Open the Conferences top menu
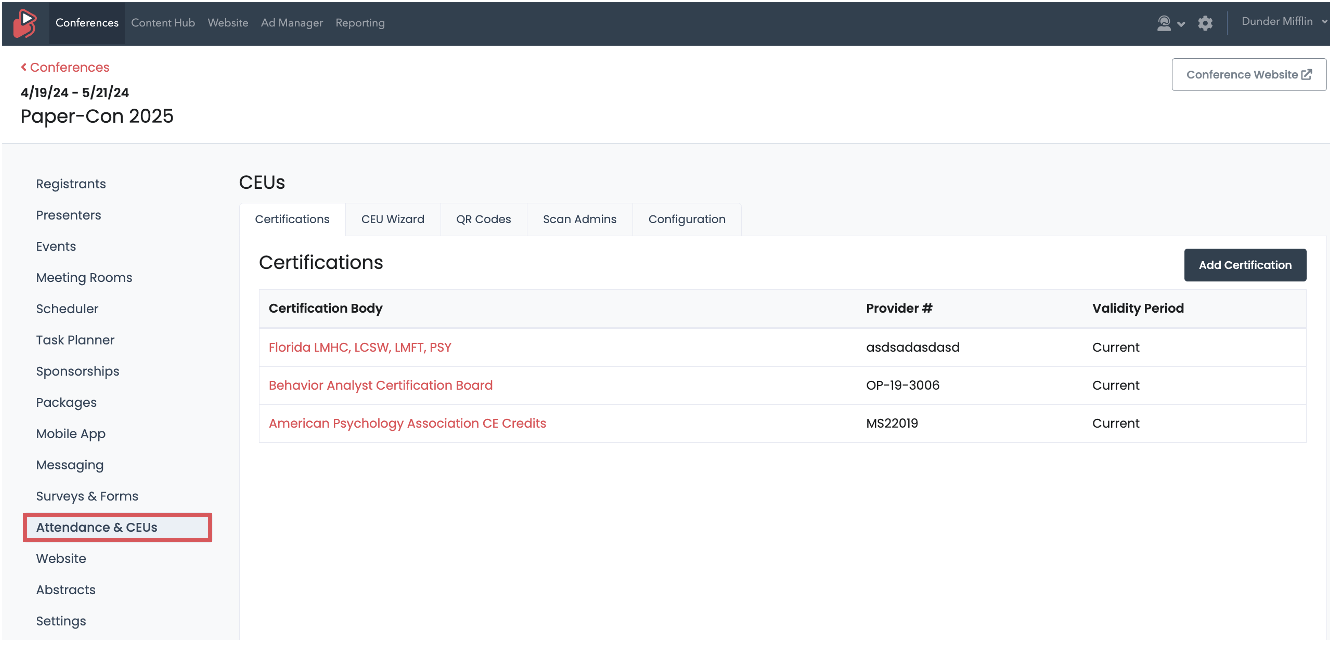Viewport: 1330px width, 646px height. click(87, 23)
